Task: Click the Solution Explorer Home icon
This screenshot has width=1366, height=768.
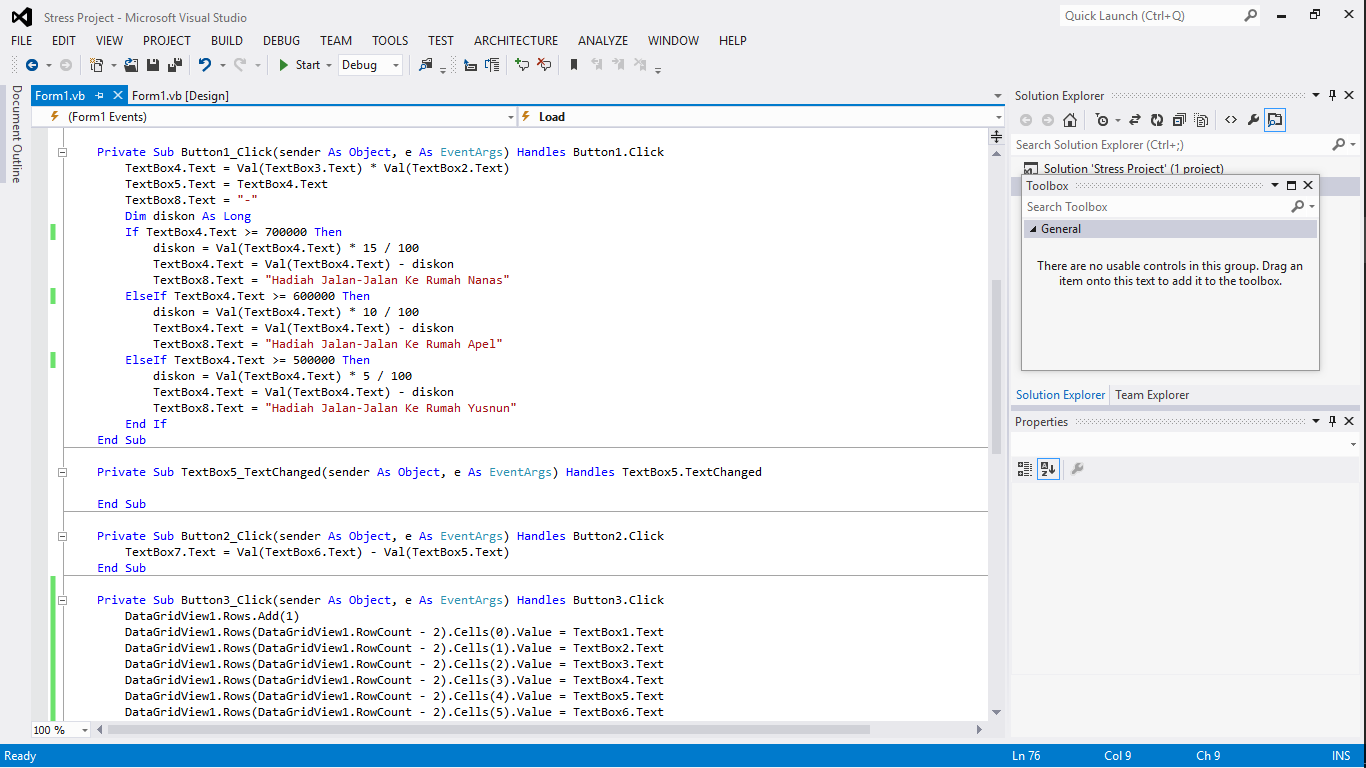Action: [1070, 120]
